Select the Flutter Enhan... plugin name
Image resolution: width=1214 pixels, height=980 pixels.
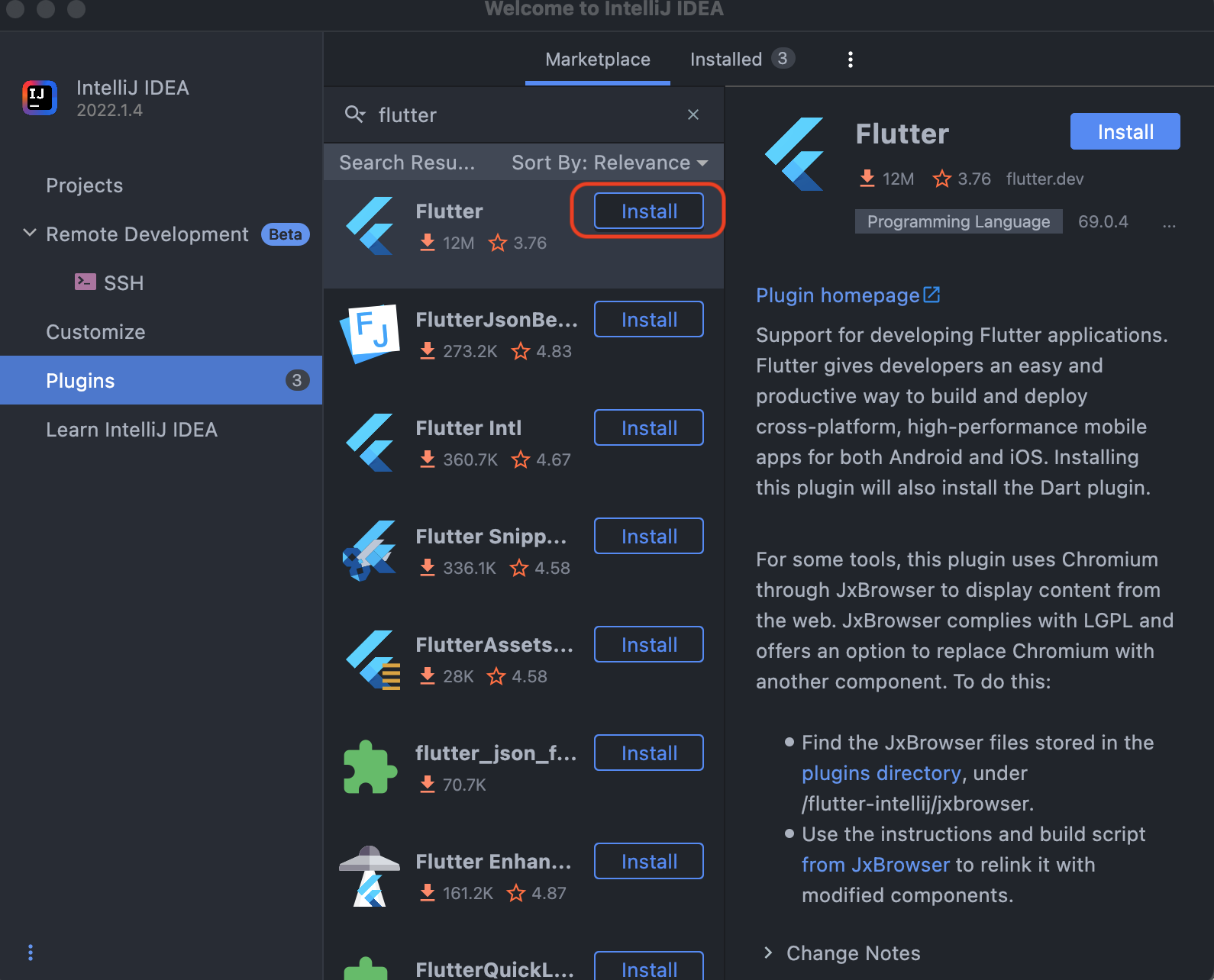click(493, 862)
